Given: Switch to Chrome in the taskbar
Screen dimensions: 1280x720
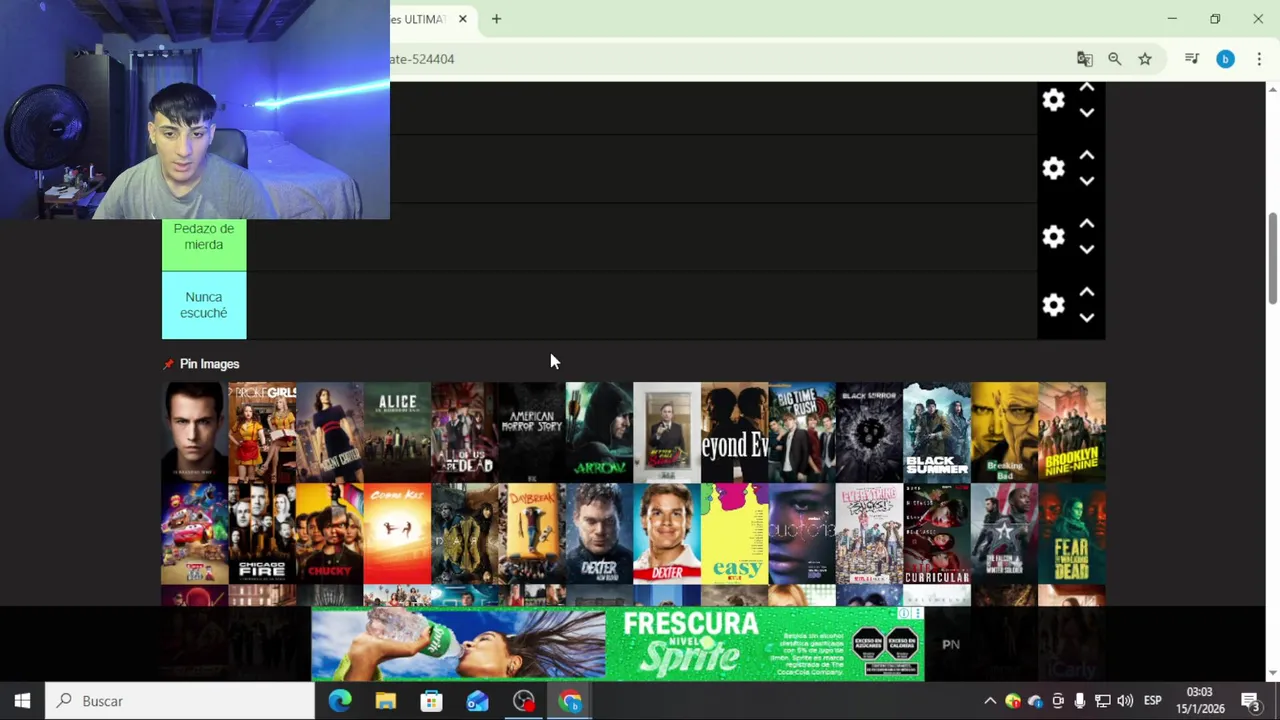Looking at the screenshot, I should click(570, 701).
